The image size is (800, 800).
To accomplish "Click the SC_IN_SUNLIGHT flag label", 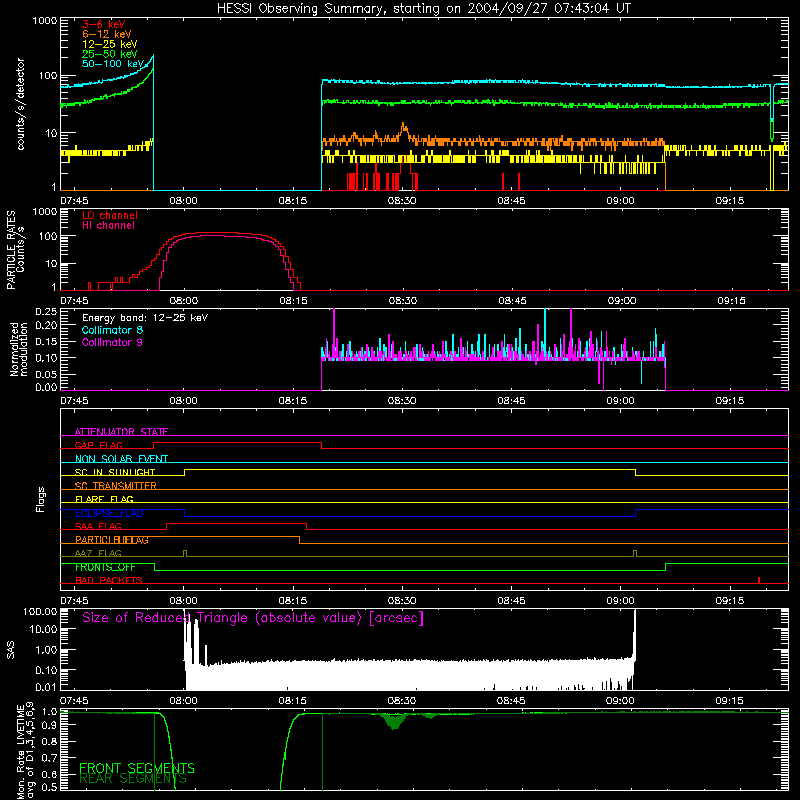I will pyautogui.click(x=115, y=472).
